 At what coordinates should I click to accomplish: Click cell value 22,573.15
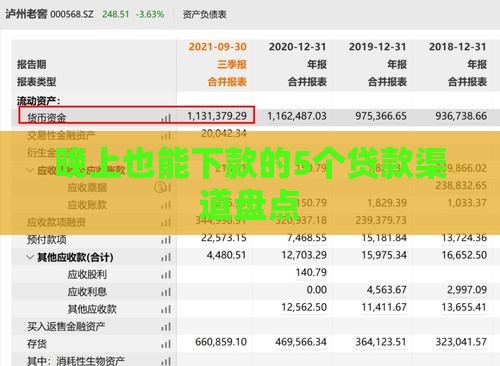tap(224, 238)
